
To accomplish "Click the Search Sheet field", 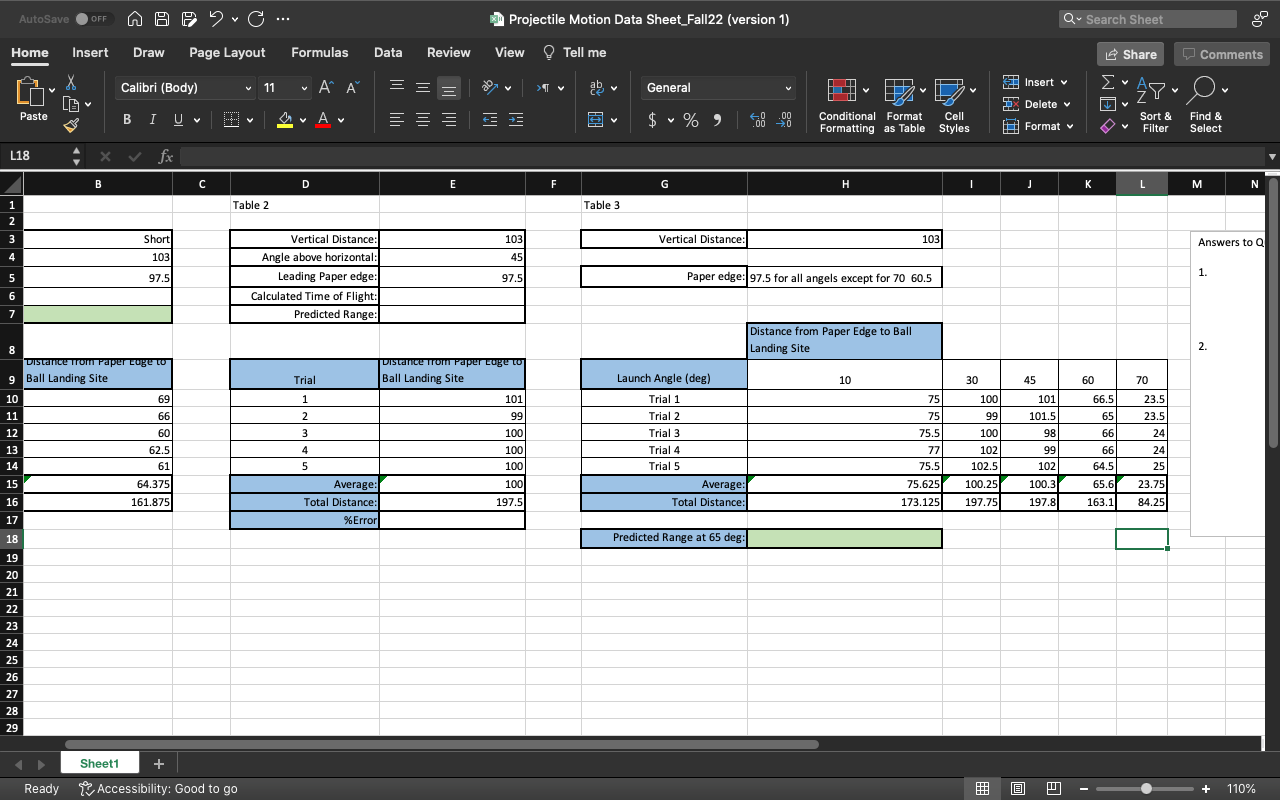I will [1148, 19].
